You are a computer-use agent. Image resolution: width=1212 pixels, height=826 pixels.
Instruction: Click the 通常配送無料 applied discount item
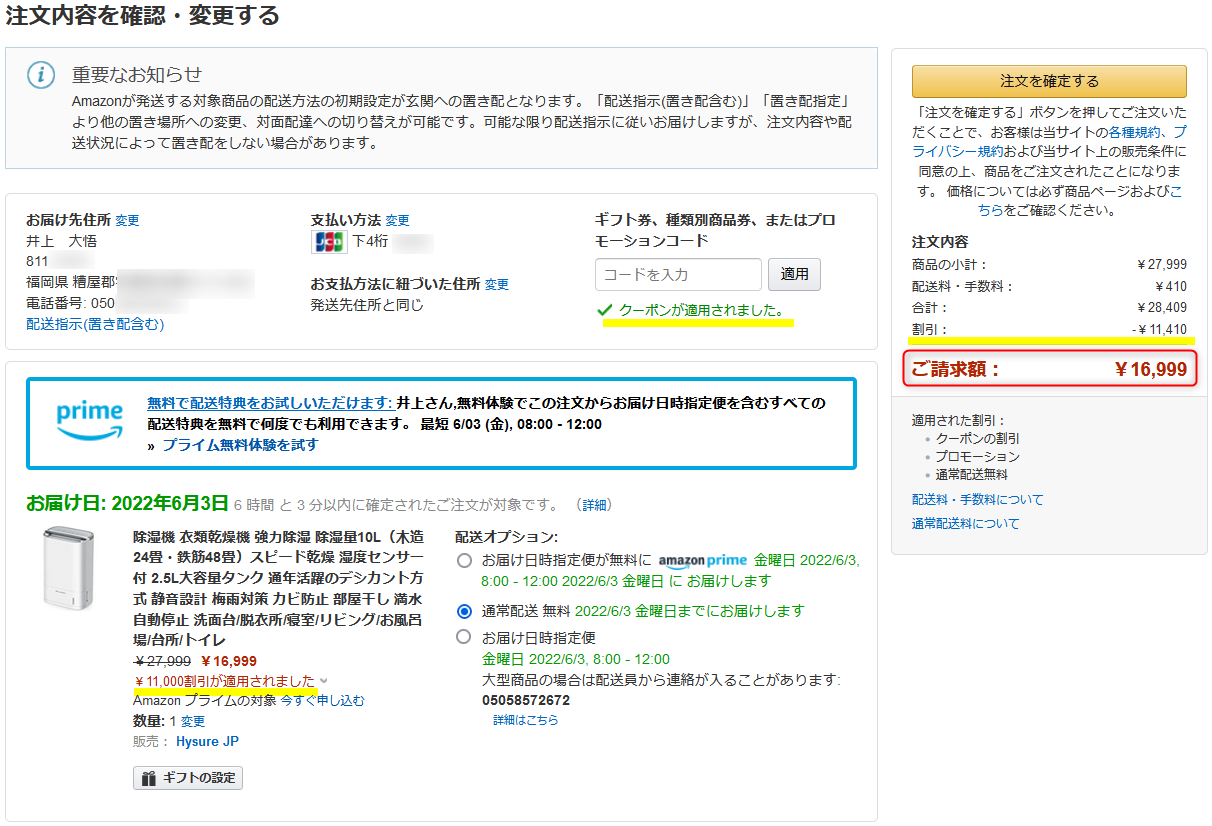(x=972, y=475)
